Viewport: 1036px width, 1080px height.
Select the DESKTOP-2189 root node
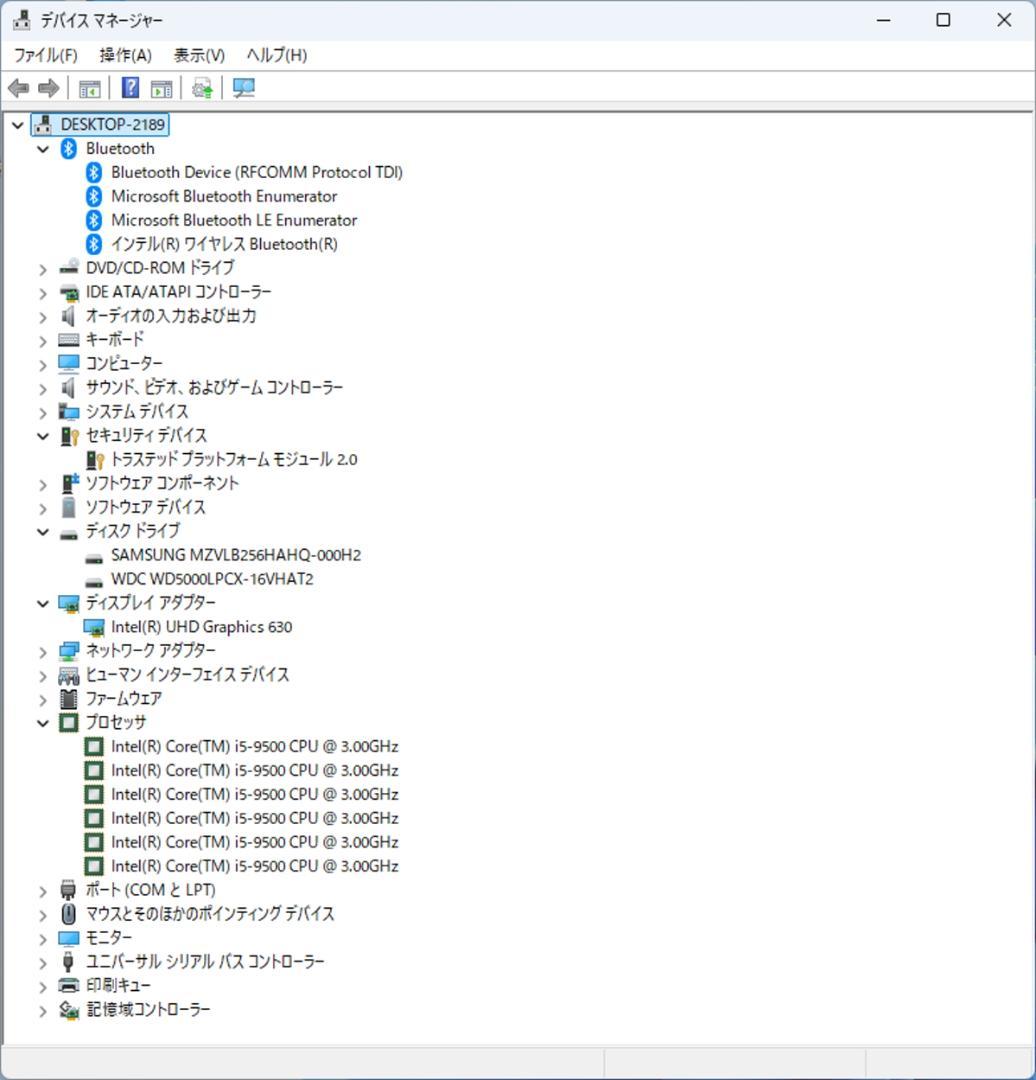[114, 124]
